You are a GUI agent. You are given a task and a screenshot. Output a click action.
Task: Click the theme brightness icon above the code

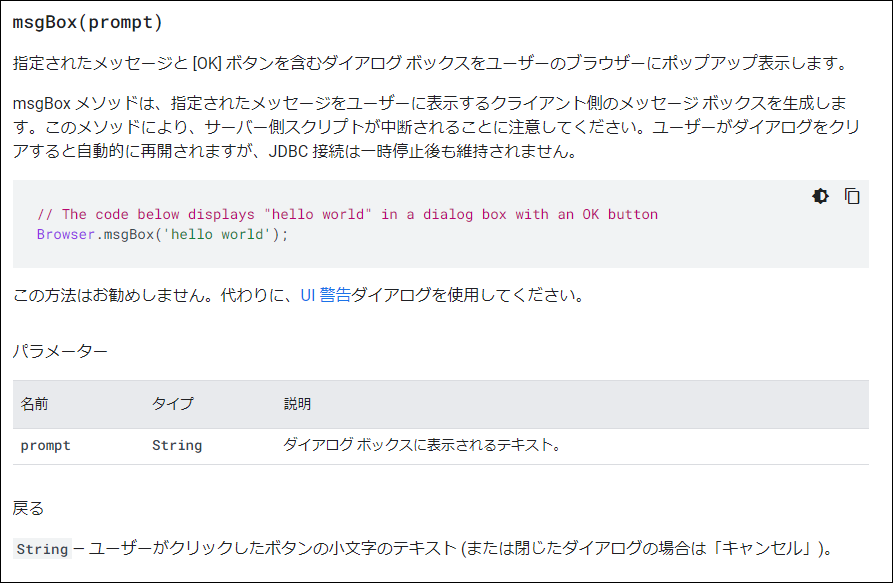(x=820, y=196)
